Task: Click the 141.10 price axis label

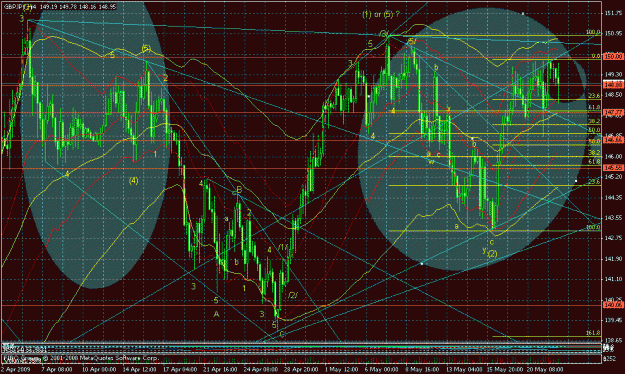Action: (x=614, y=279)
